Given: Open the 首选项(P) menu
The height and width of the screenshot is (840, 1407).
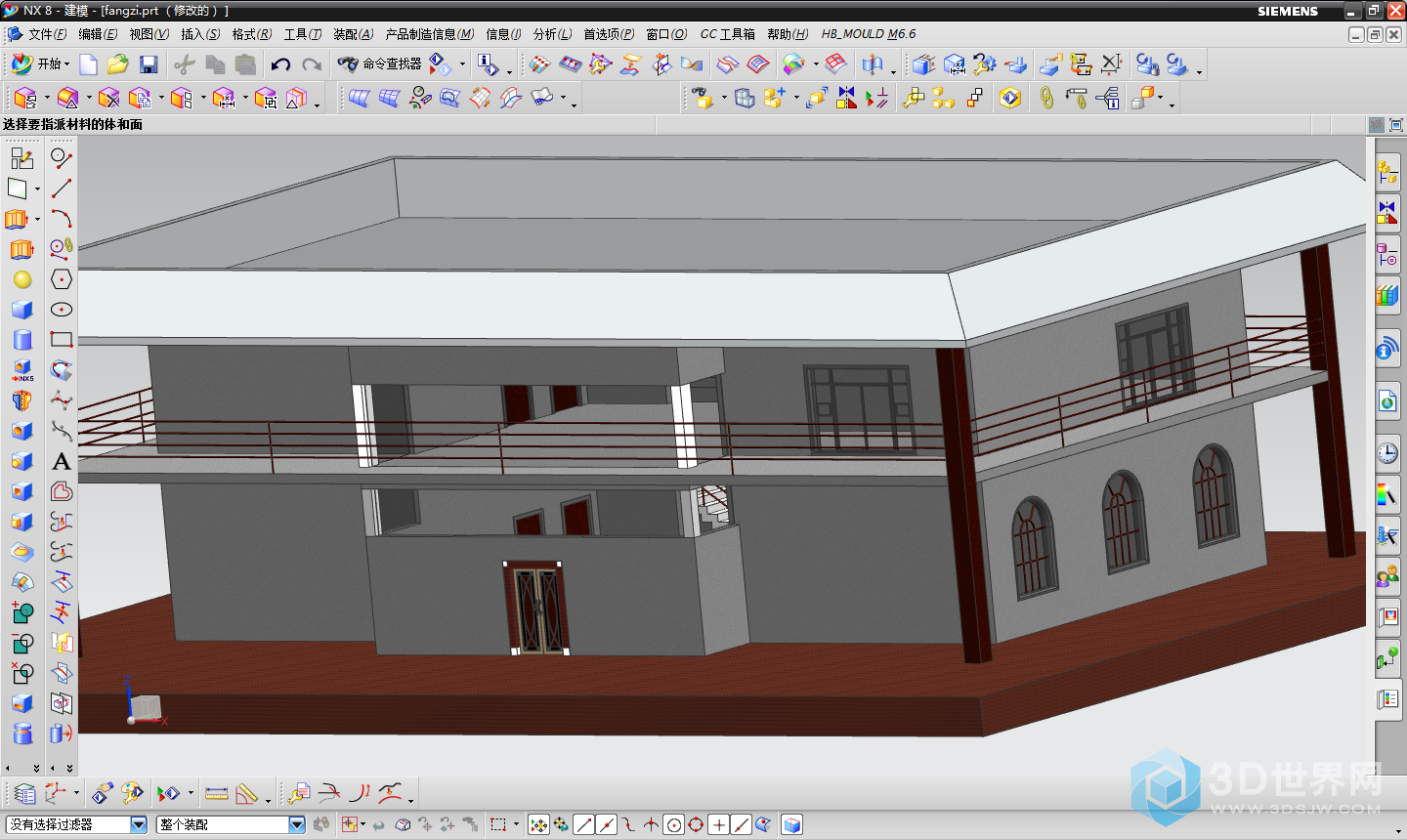Looking at the screenshot, I should 609,34.
